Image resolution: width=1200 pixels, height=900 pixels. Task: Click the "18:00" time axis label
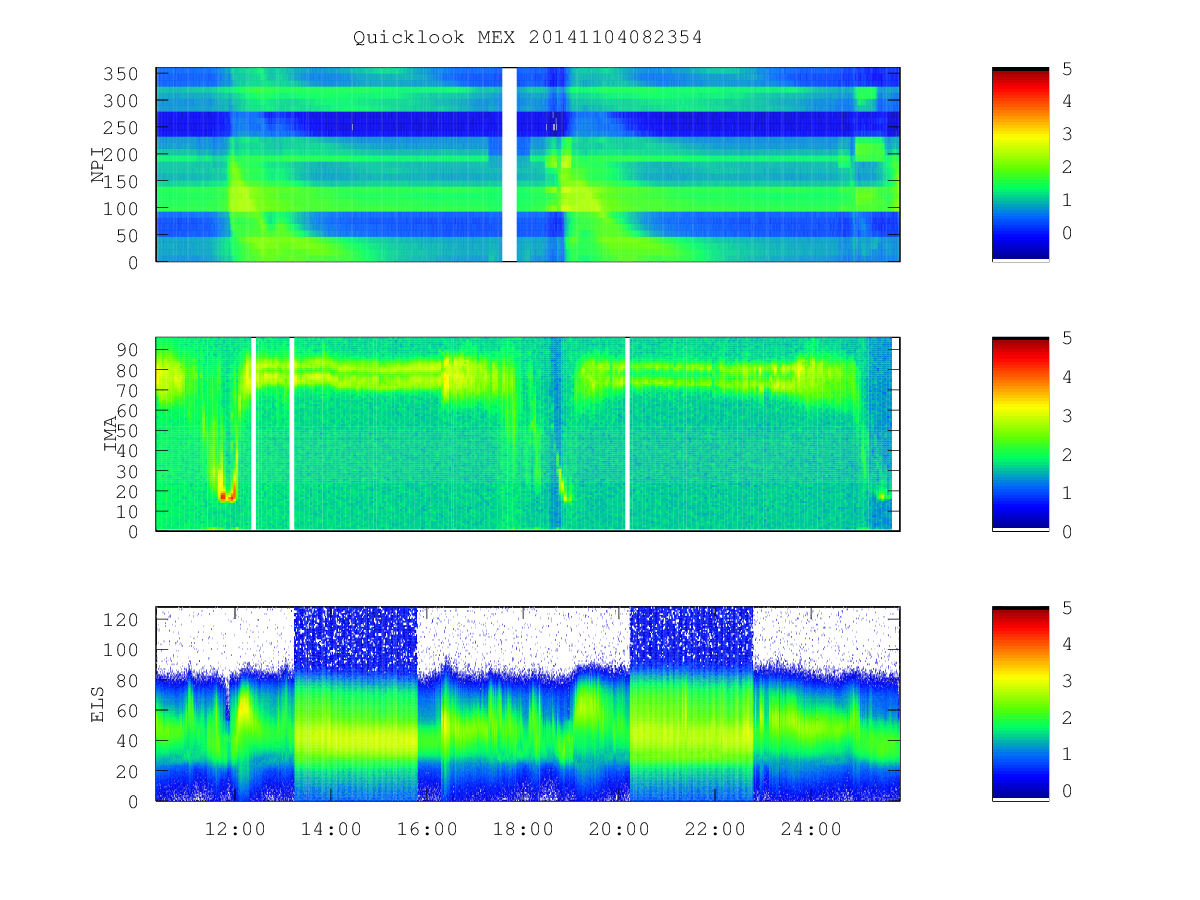coord(524,829)
